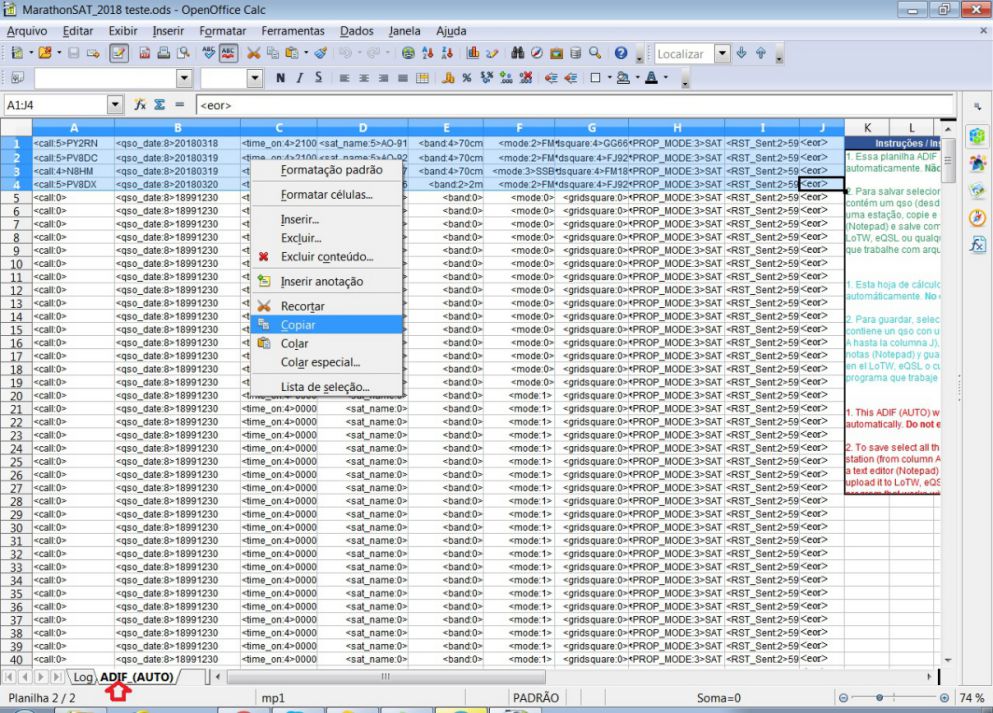Viewport: 993px width, 713px height.
Task: Expand the Name Box dropdown arrow
Action: click(115, 105)
